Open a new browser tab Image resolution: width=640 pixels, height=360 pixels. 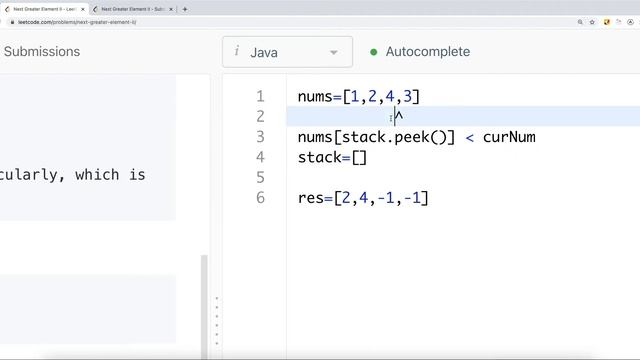185,9
